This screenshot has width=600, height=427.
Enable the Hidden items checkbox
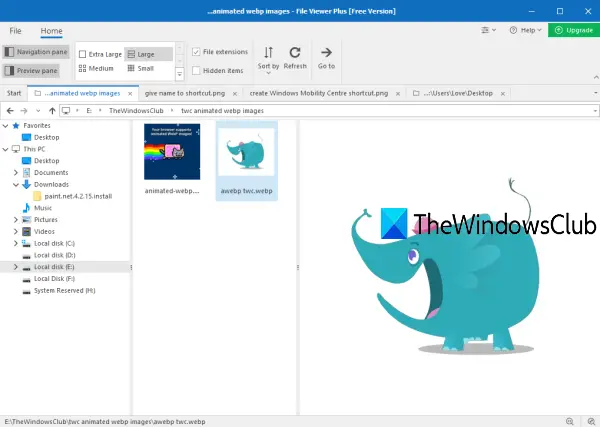coord(196,70)
